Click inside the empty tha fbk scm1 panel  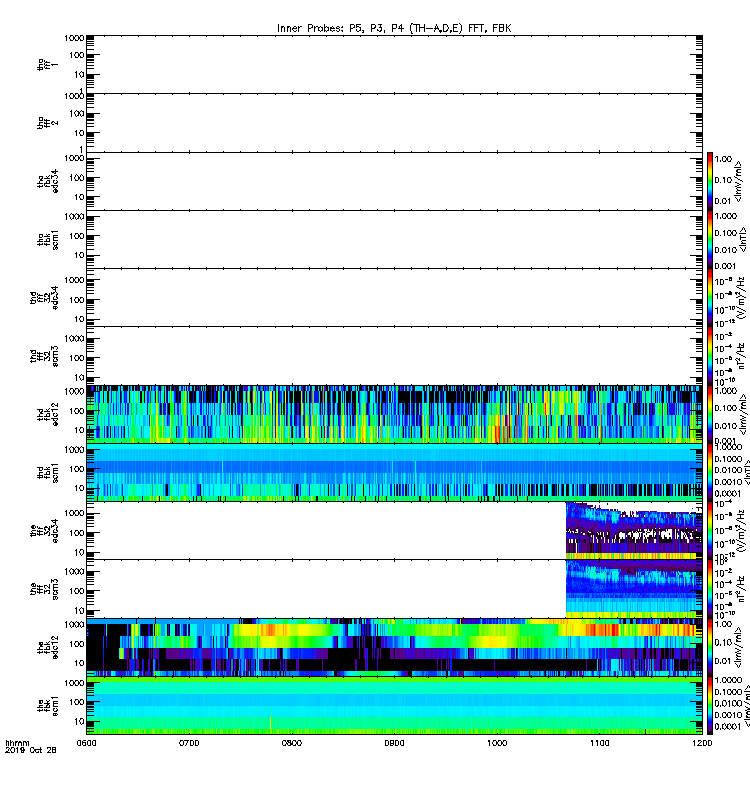pos(394,240)
